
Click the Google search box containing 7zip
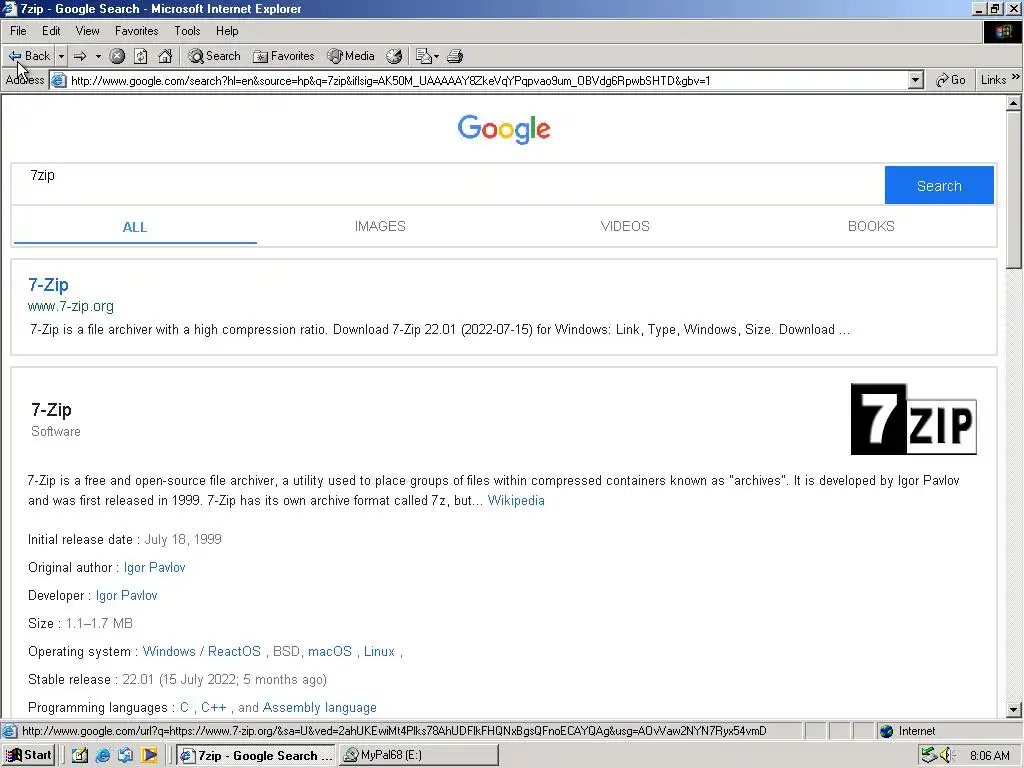coord(448,185)
